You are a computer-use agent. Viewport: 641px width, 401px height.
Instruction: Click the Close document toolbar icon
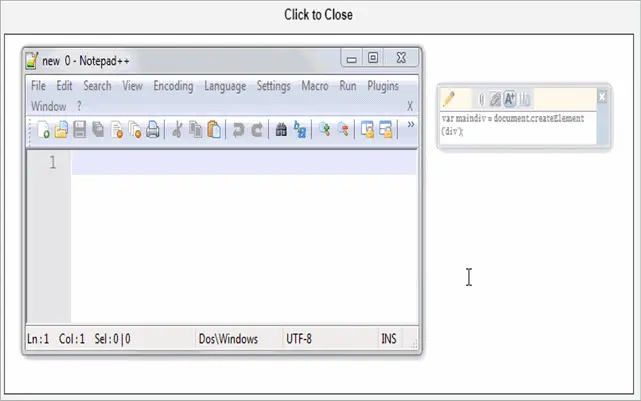tap(117, 130)
